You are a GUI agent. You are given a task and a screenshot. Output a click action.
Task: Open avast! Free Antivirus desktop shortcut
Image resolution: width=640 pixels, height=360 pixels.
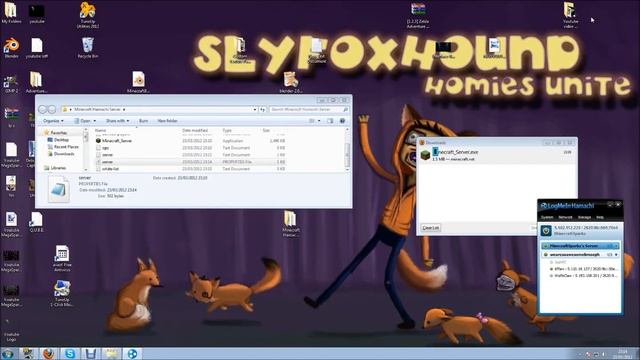tap(62, 258)
